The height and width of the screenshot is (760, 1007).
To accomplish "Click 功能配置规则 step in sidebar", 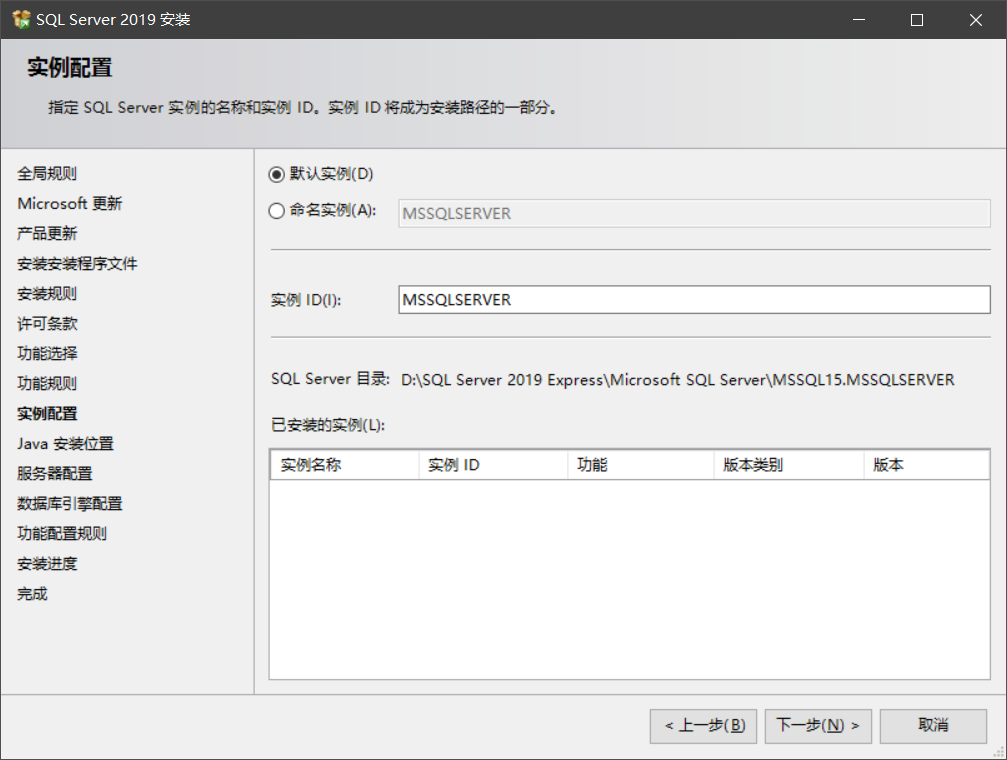I will 62,534.
